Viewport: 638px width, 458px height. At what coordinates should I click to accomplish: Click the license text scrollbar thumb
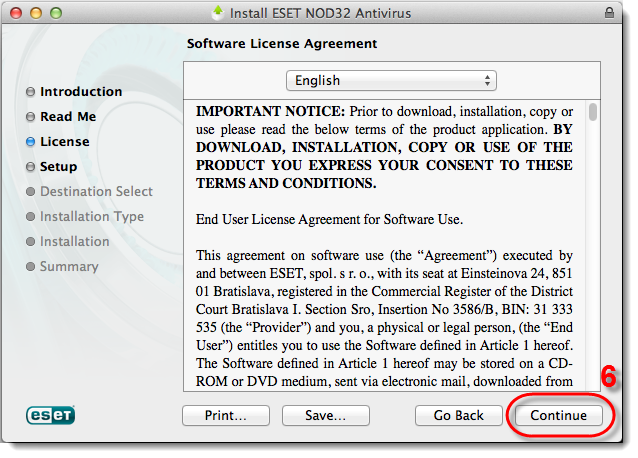click(x=593, y=112)
